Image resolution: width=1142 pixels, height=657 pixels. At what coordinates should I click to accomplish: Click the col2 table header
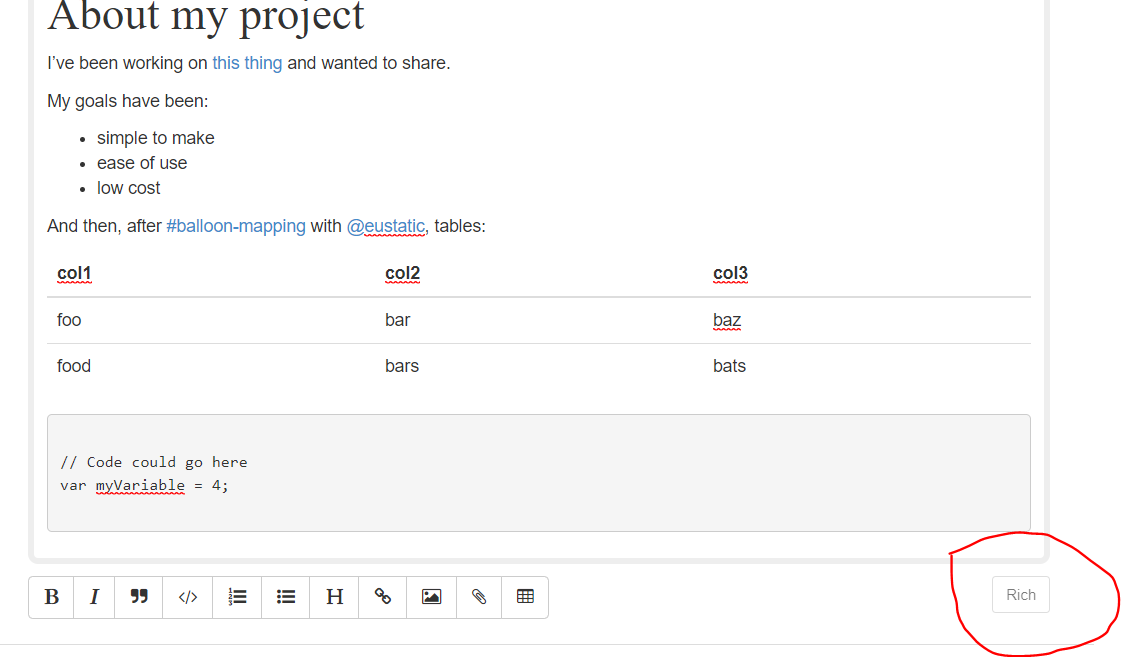(402, 272)
